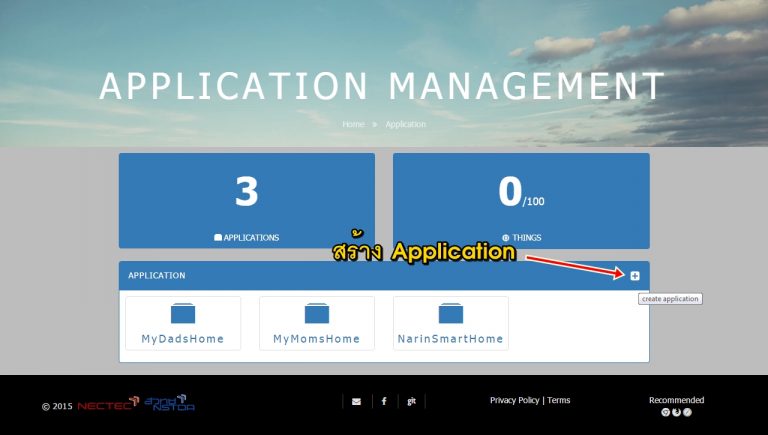Image resolution: width=768 pixels, height=435 pixels.
Task: Click the NECTEC logo in footer
Action: pos(105,406)
